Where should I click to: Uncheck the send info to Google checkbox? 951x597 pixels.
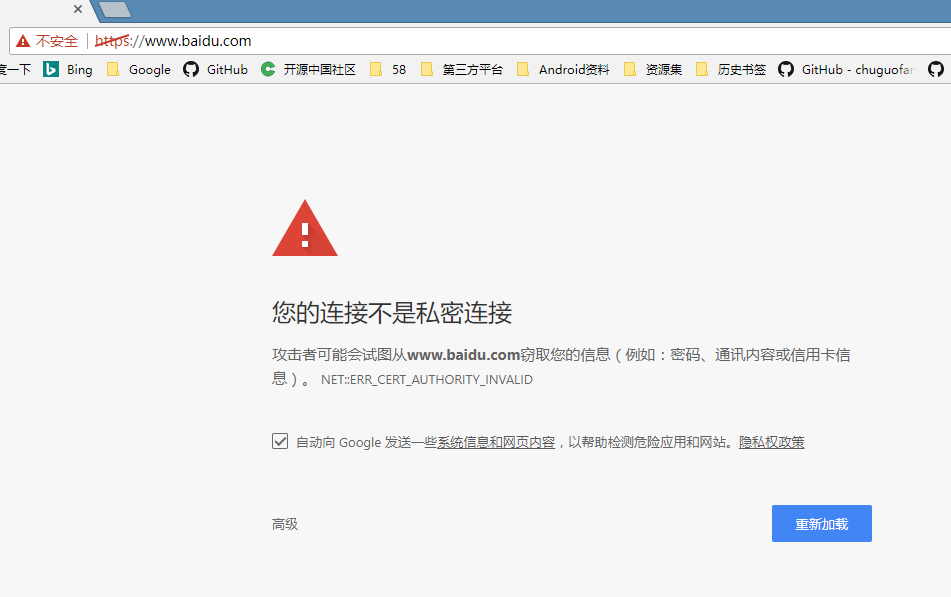click(x=280, y=441)
